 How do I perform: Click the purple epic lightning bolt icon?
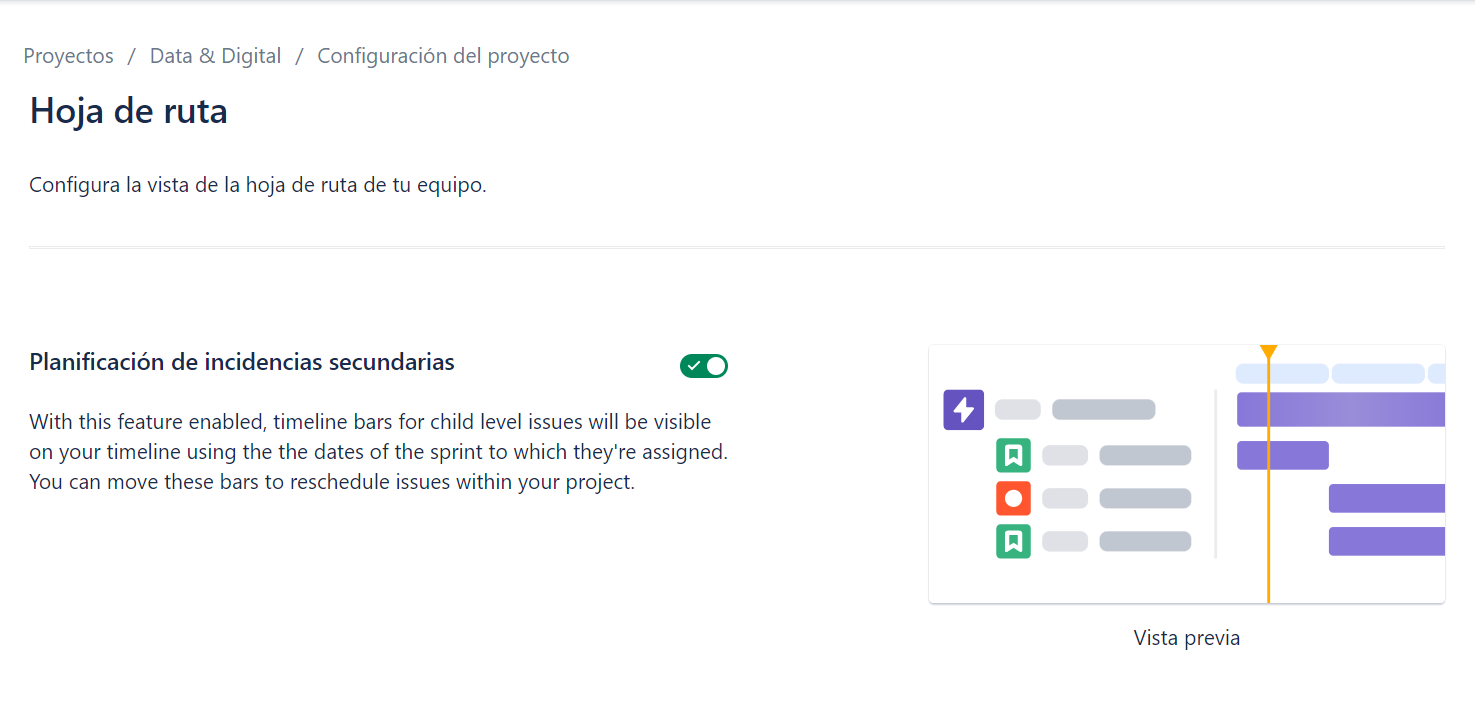964,410
